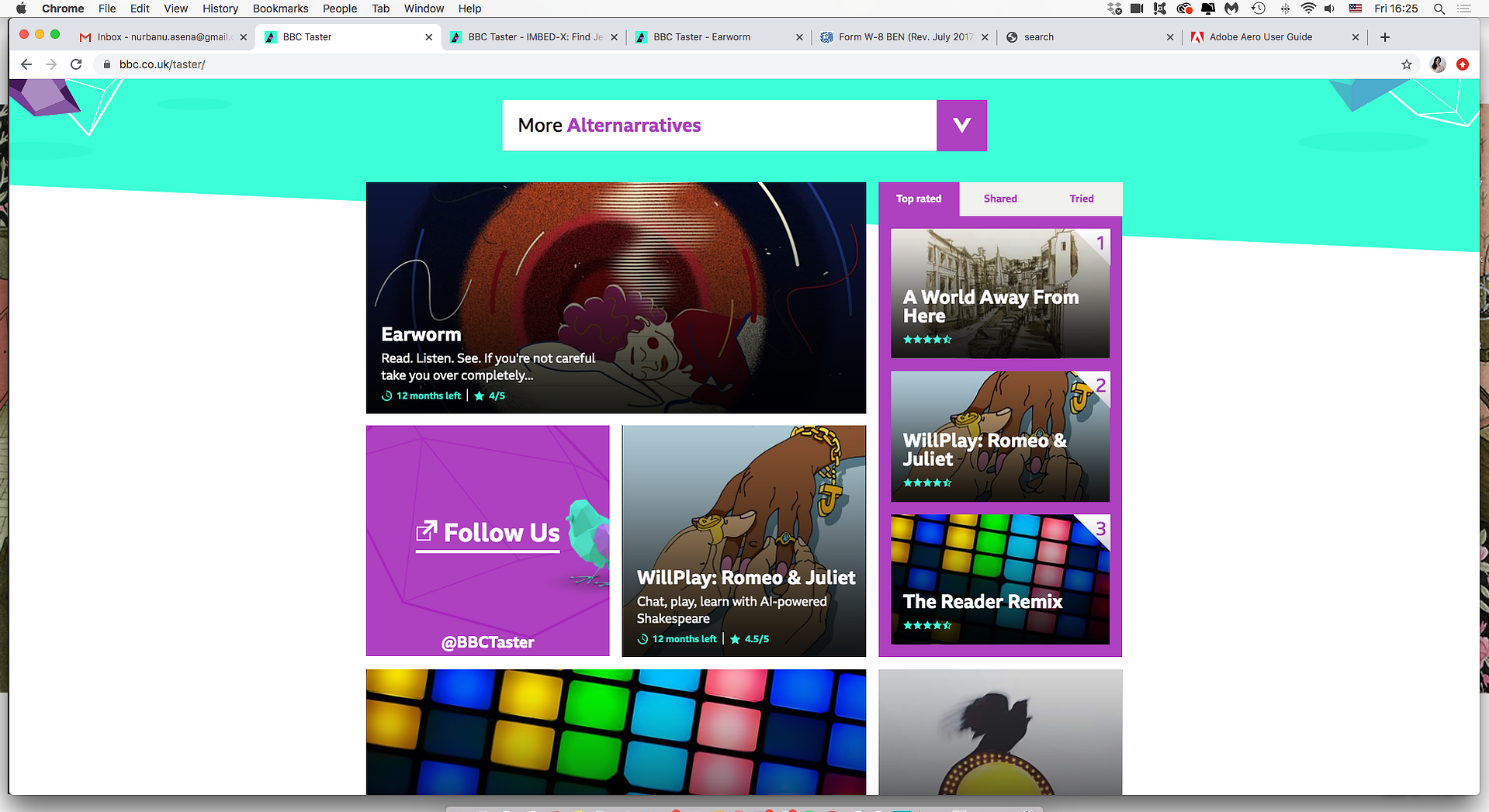
Task: Click the menu bar clock Fri 16:25
Action: (x=1396, y=9)
